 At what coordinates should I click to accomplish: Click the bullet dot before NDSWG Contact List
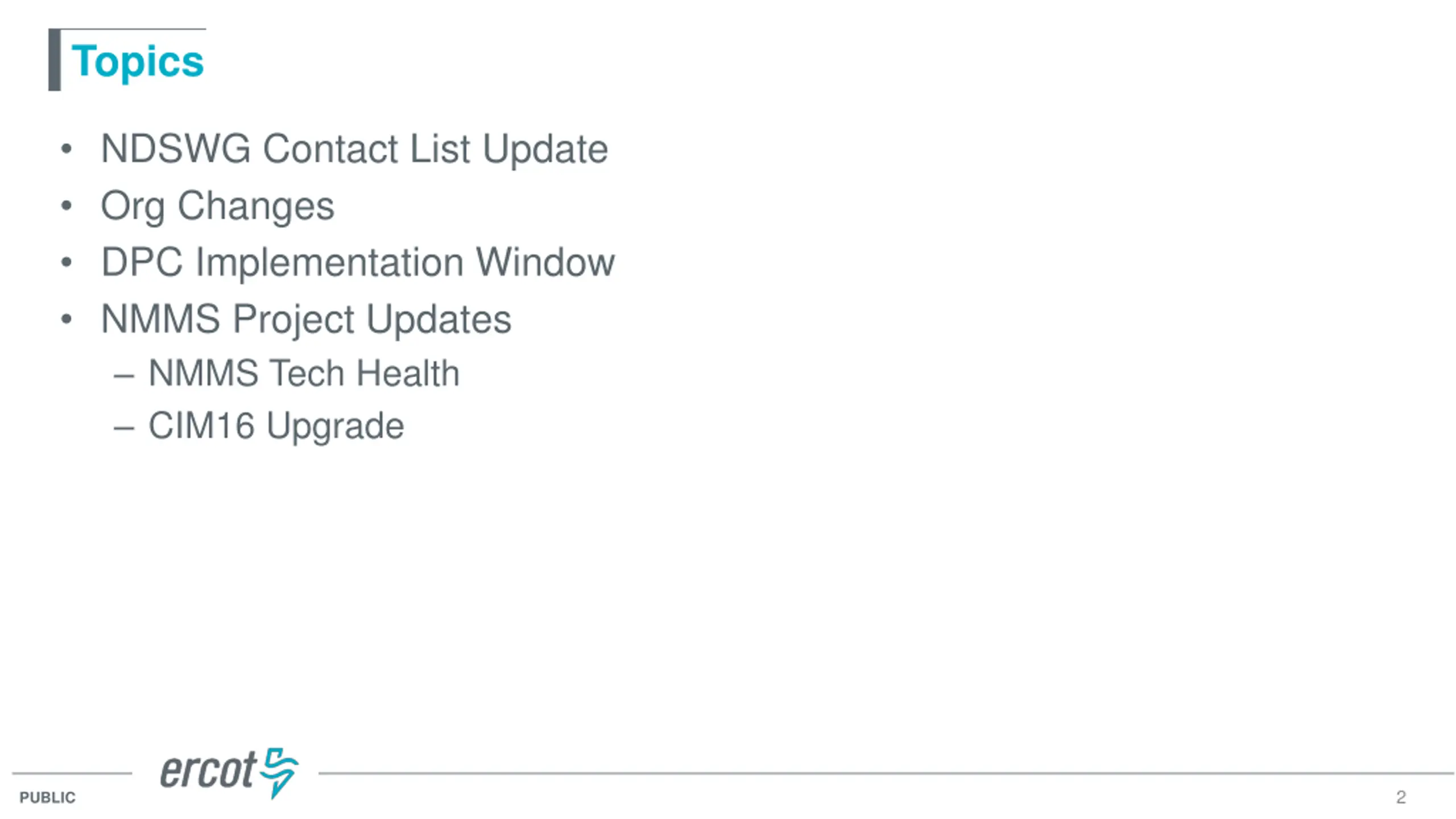pos(67,149)
